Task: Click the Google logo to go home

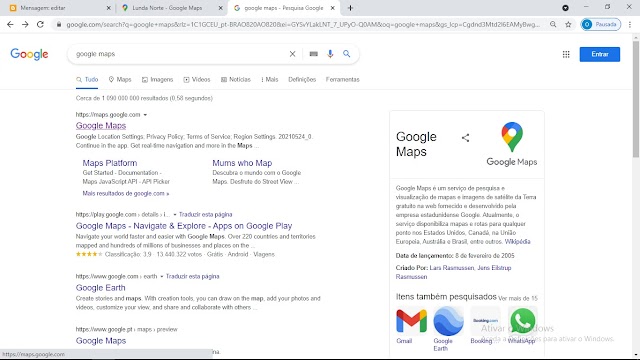Action: click(29, 54)
